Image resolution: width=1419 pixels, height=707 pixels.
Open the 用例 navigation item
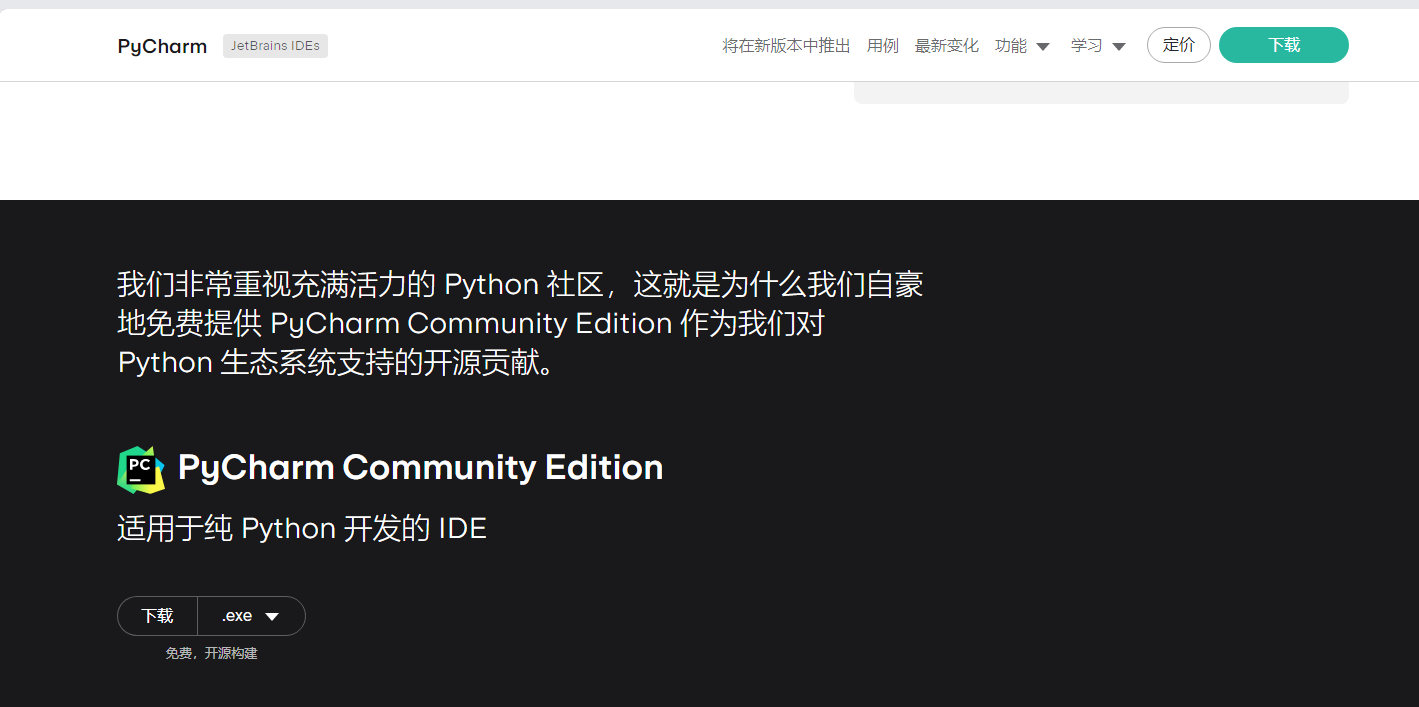pyautogui.click(x=883, y=46)
